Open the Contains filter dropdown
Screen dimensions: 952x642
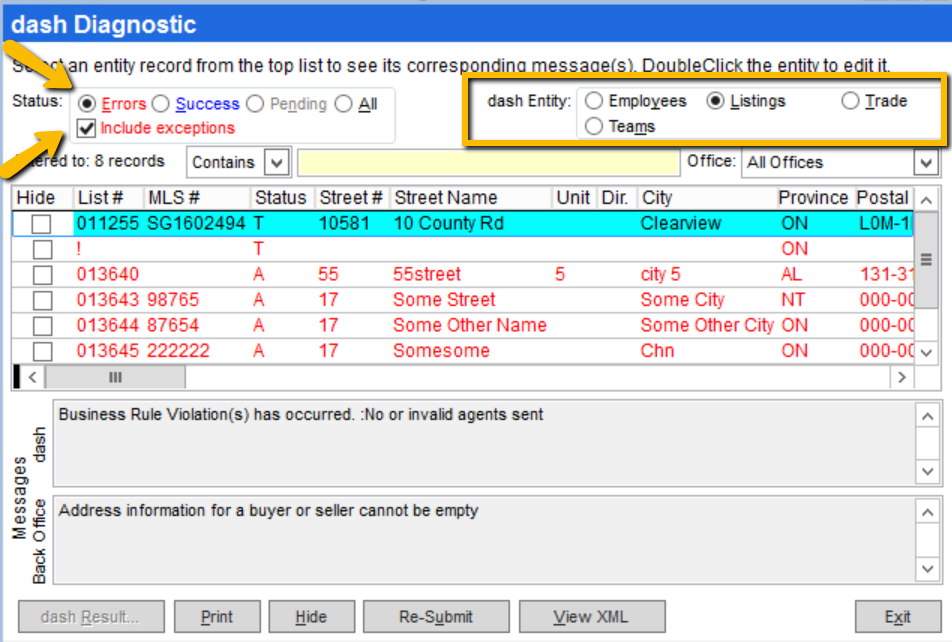pyautogui.click(x=277, y=162)
